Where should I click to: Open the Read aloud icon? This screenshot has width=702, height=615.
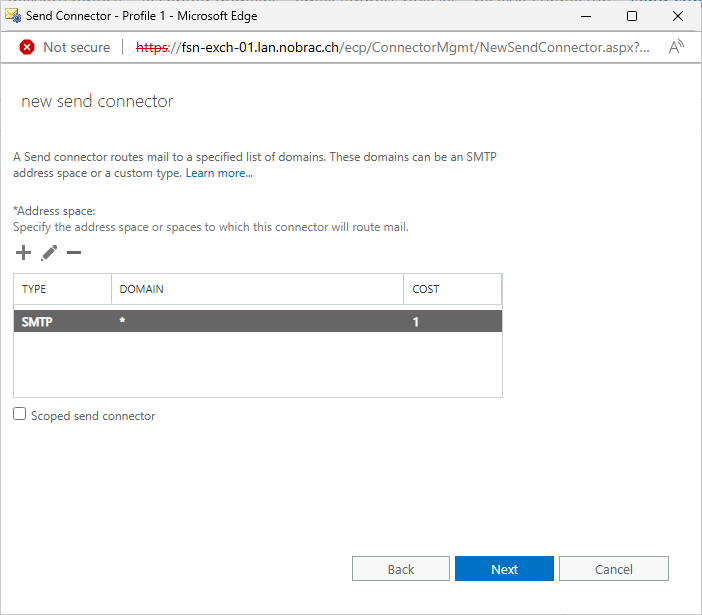click(676, 47)
